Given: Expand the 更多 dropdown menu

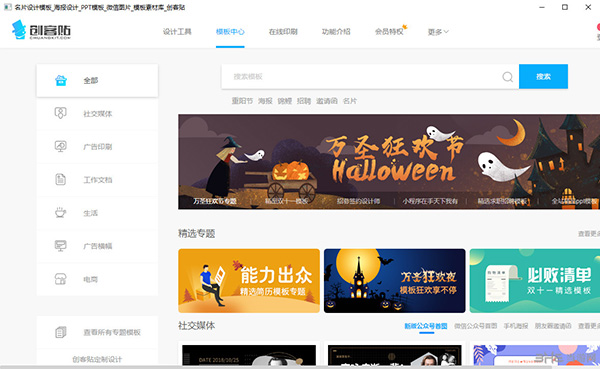Looking at the screenshot, I should coord(438,32).
